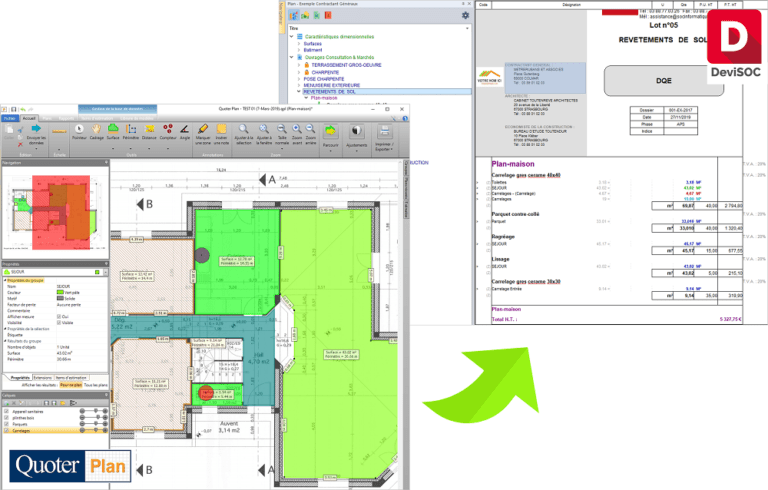This screenshot has width=768, height=490.
Task: Switch to the Propriétés panel tab
Action: click(x=21, y=378)
